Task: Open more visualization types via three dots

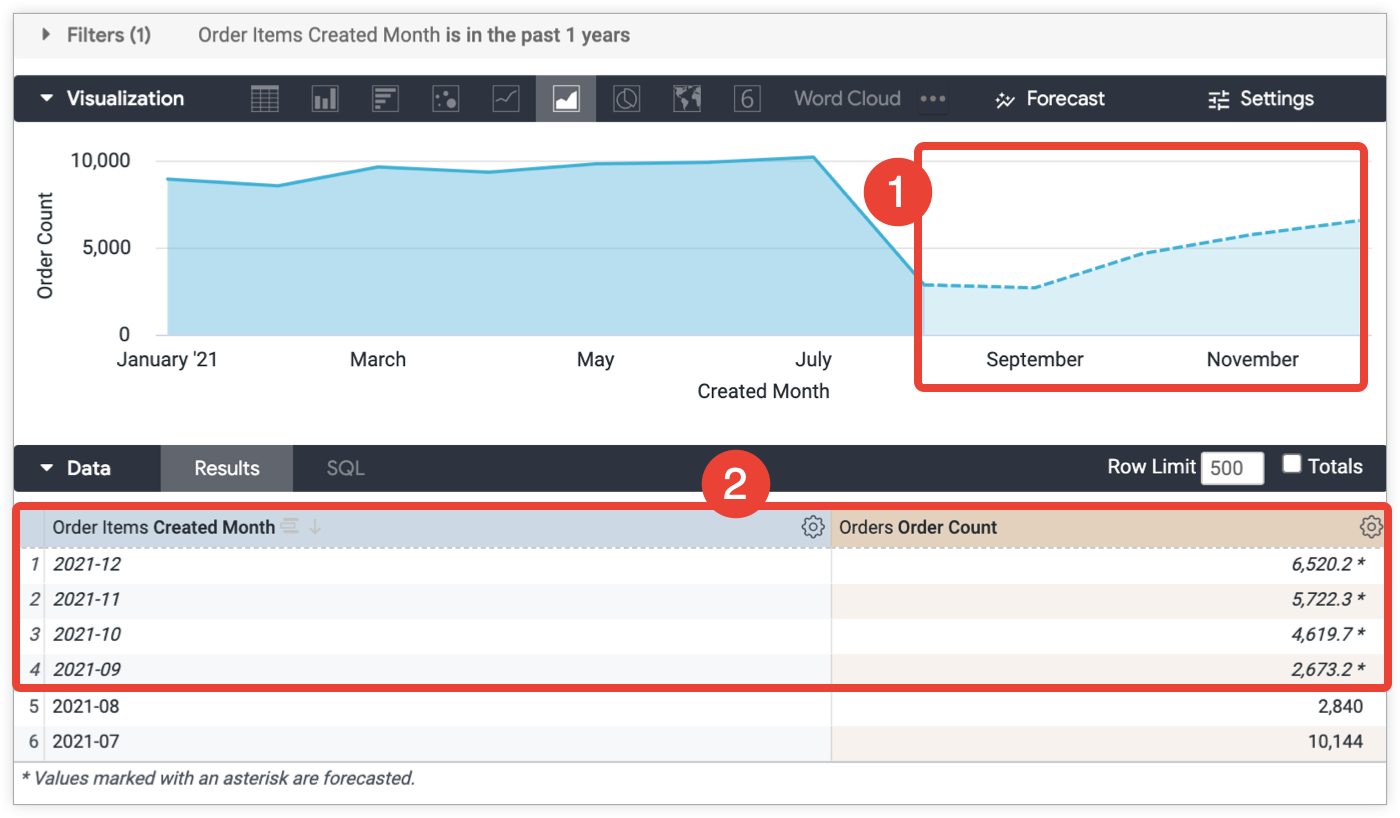Action: point(932,99)
